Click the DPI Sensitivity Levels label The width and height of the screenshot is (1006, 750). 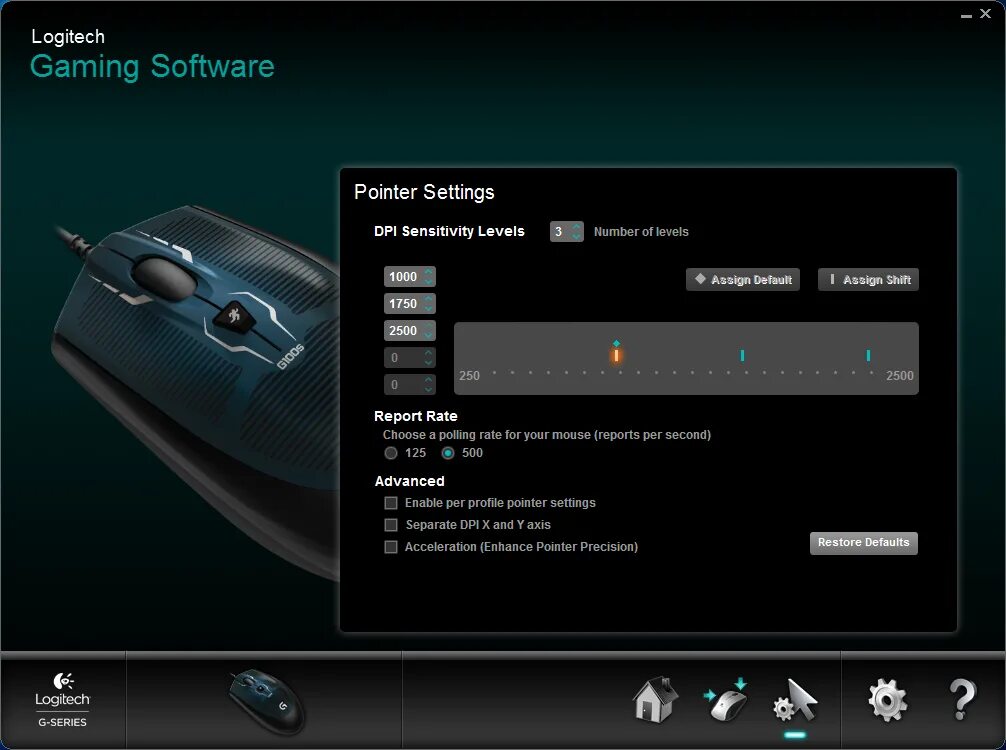pyautogui.click(x=449, y=231)
